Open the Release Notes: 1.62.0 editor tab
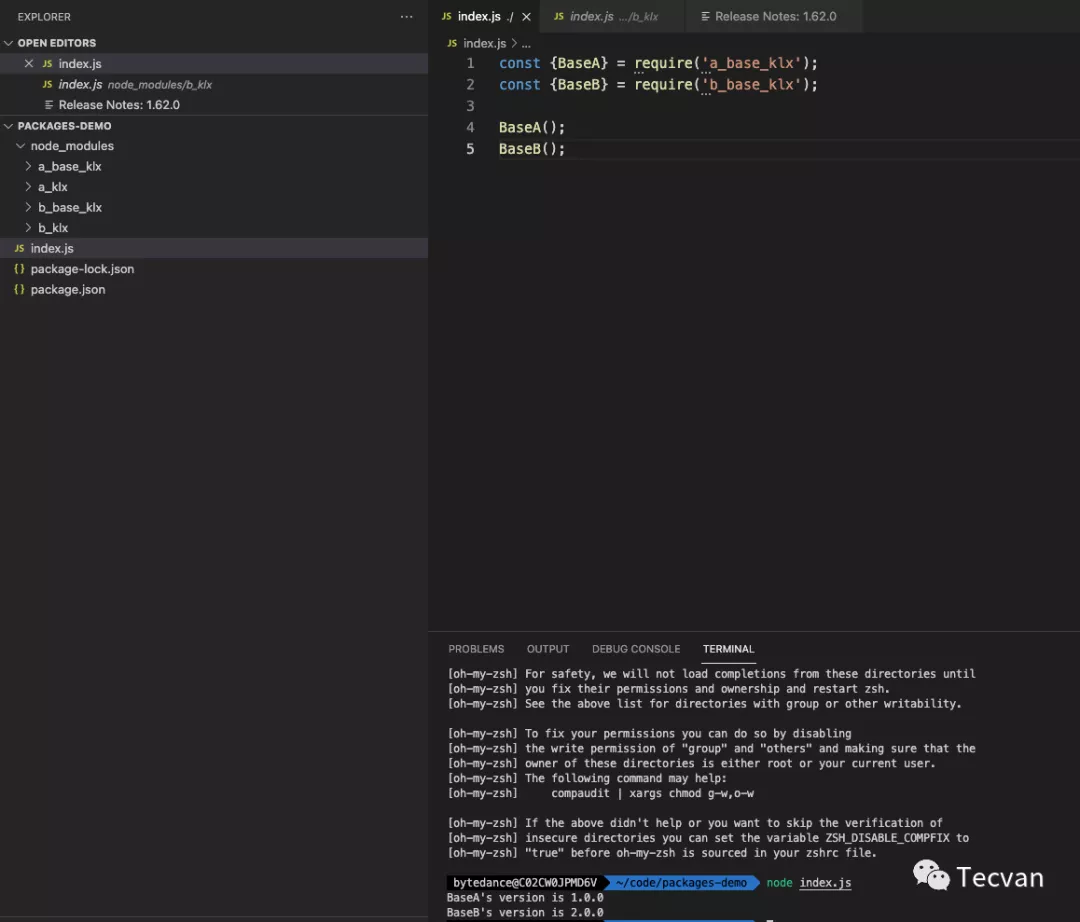 pos(774,17)
